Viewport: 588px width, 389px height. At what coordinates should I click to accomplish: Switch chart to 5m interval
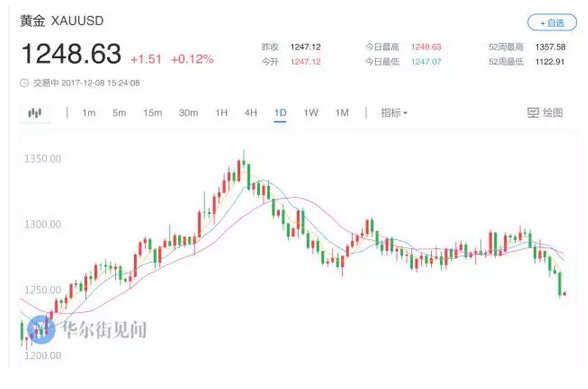119,113
